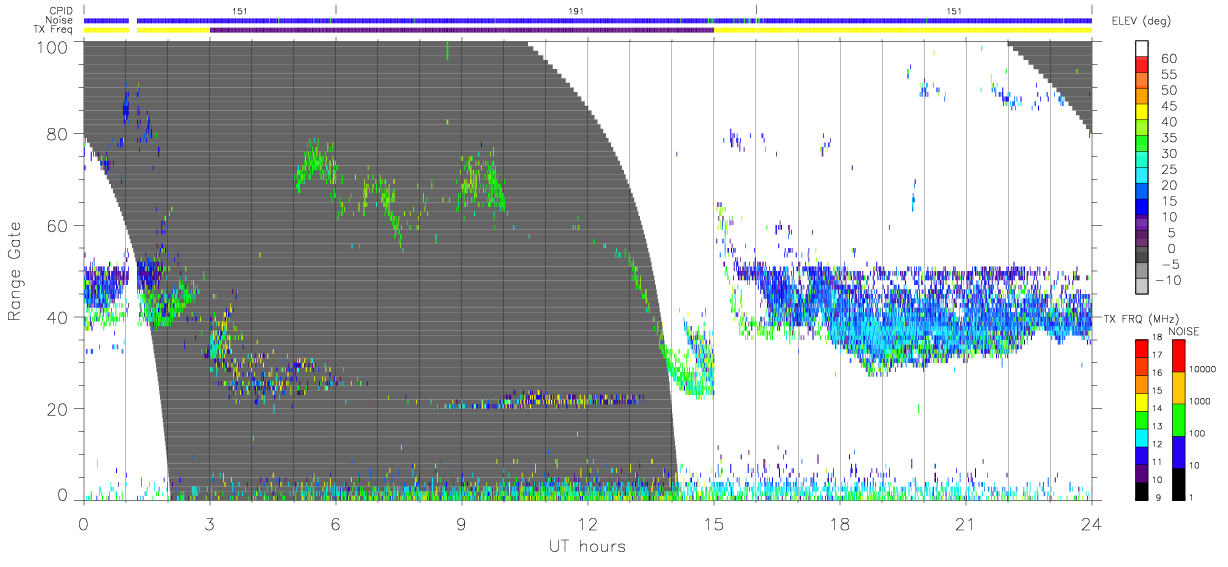Image resolution: width=1228 pixels, height=567 pixels.
Task: Click the purple segment of TX Freq bar
Action: 461,30
